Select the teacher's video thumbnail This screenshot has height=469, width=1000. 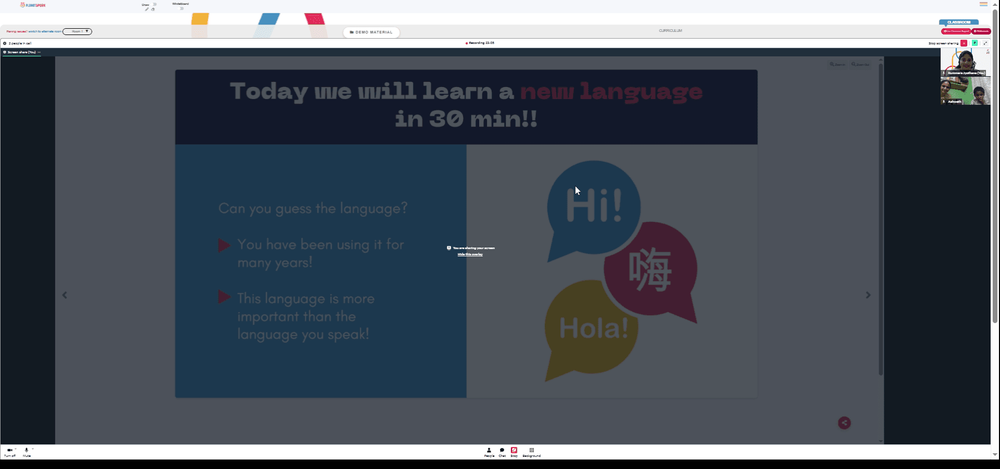965,62
